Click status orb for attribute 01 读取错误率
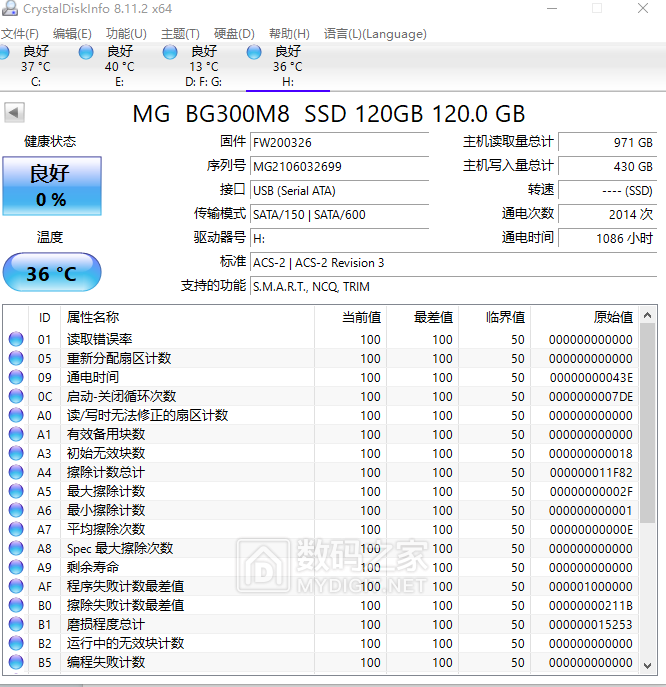 tap(16, 339)
